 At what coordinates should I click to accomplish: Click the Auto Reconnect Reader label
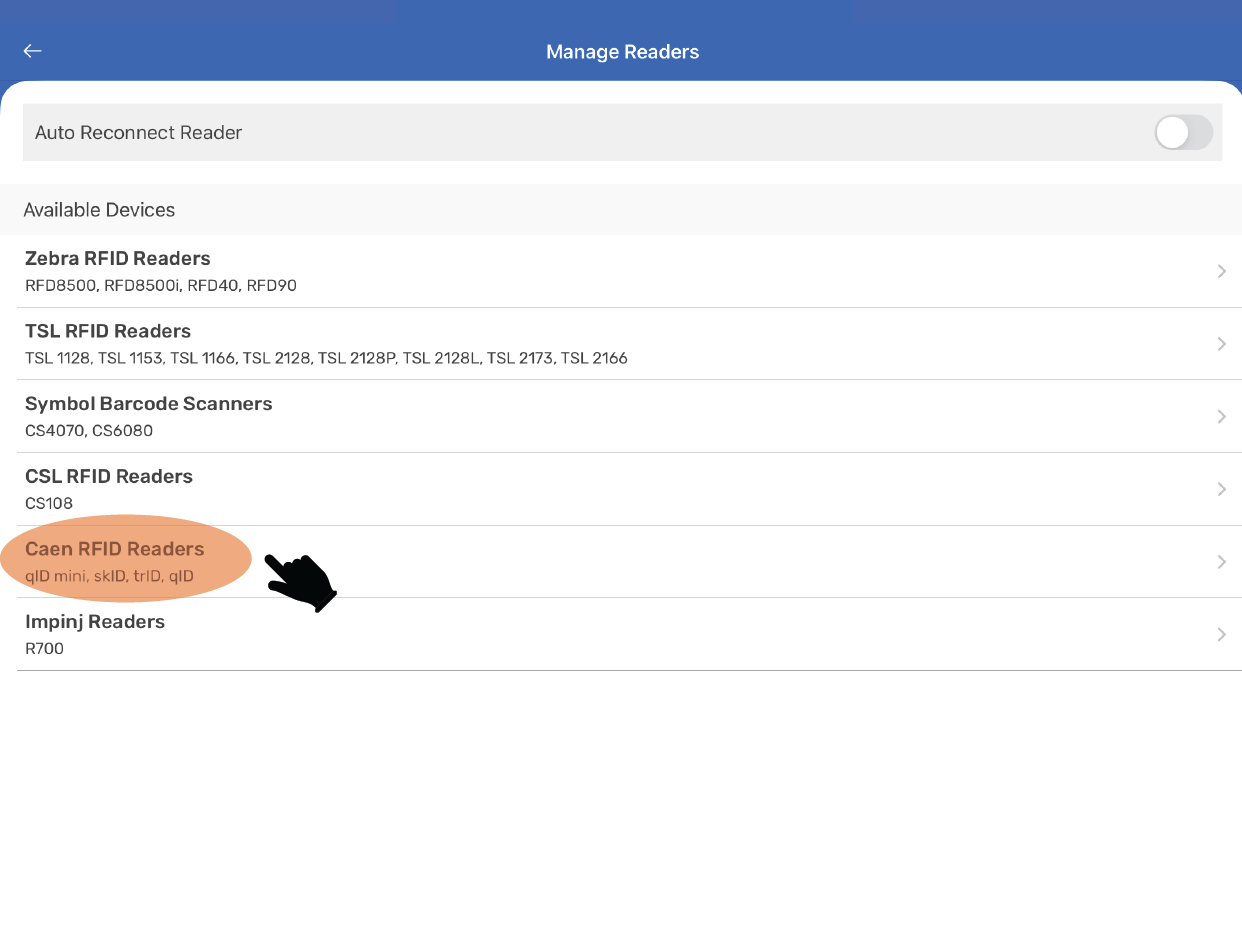pos(138,133)
